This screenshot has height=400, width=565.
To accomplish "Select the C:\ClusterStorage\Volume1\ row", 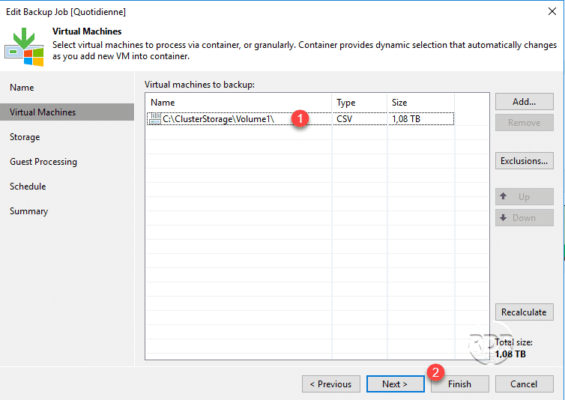I will point(301,119).
